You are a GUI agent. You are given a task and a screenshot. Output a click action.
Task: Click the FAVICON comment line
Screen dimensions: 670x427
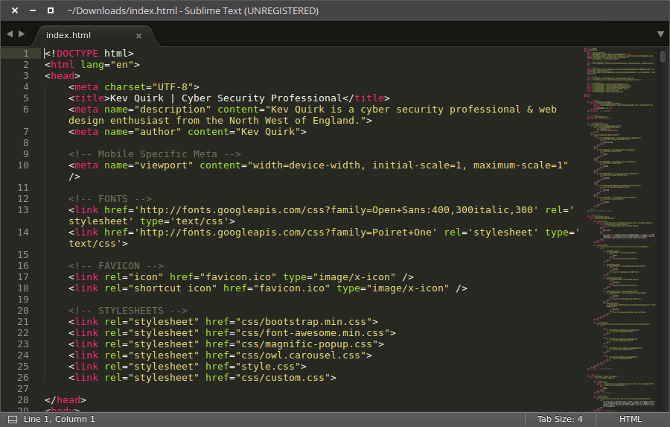coord(116,266)
